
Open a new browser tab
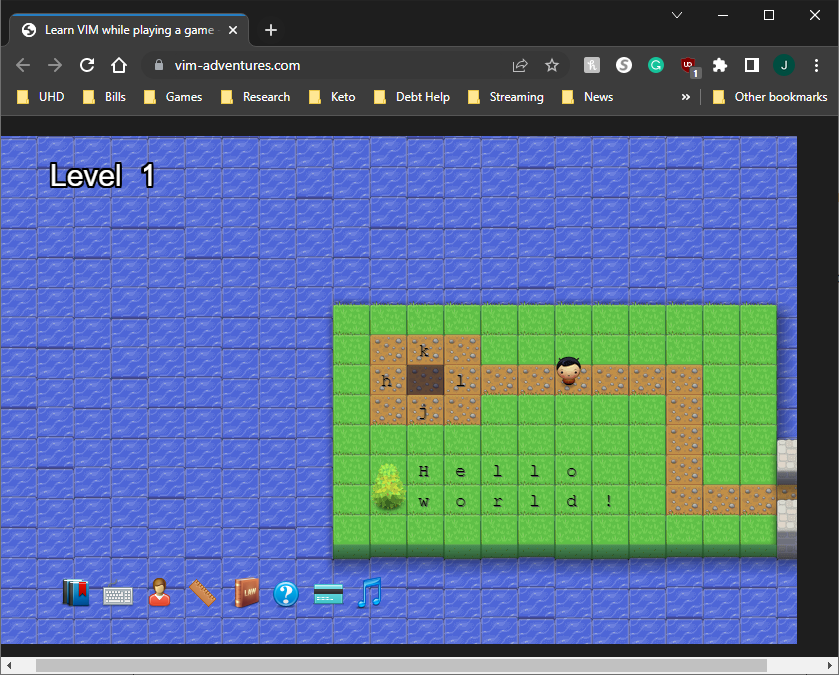pyautogui.click(x=271, y=30)
